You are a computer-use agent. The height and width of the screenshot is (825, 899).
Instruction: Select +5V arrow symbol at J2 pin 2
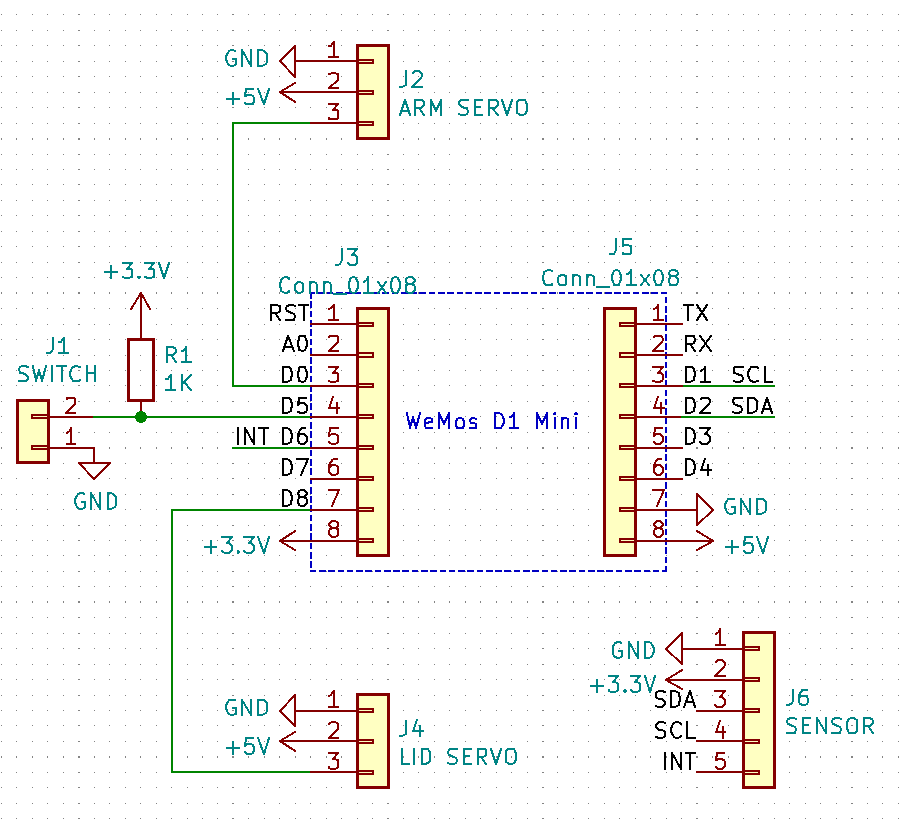(x=288, y=92)
